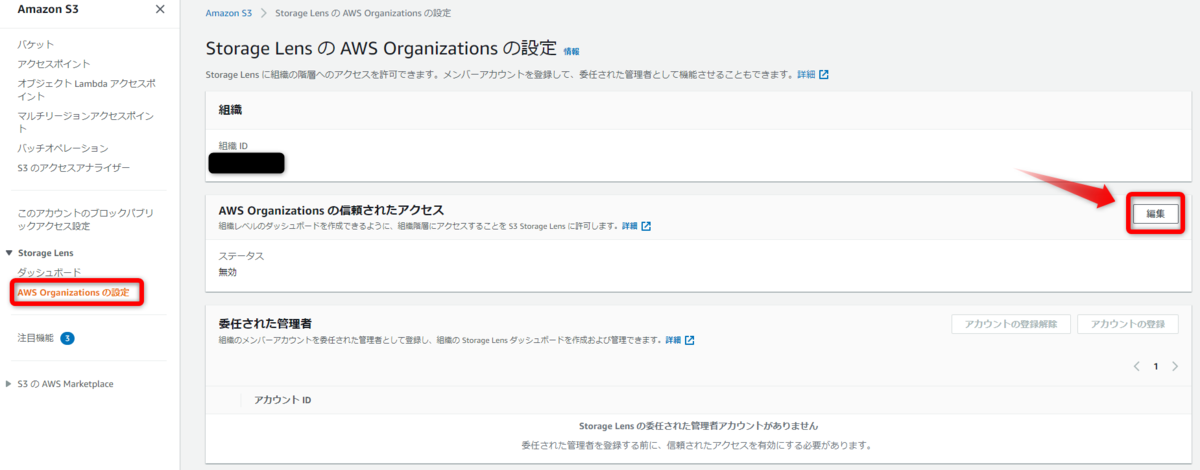This screenshot has width=1200, height=470.
Task: Go to アクセスポイント in the sidebar
Action: [x=54, y=63]
